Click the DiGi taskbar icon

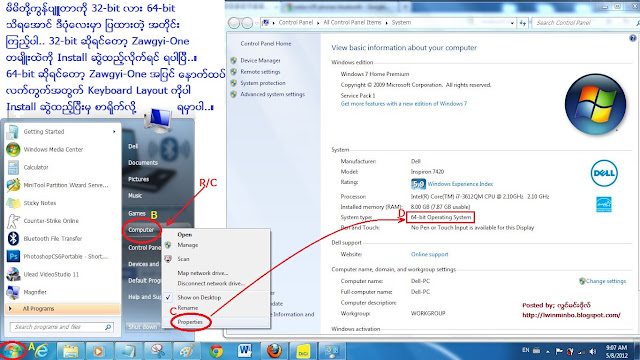pyautogui.click(x=303, y=351)
